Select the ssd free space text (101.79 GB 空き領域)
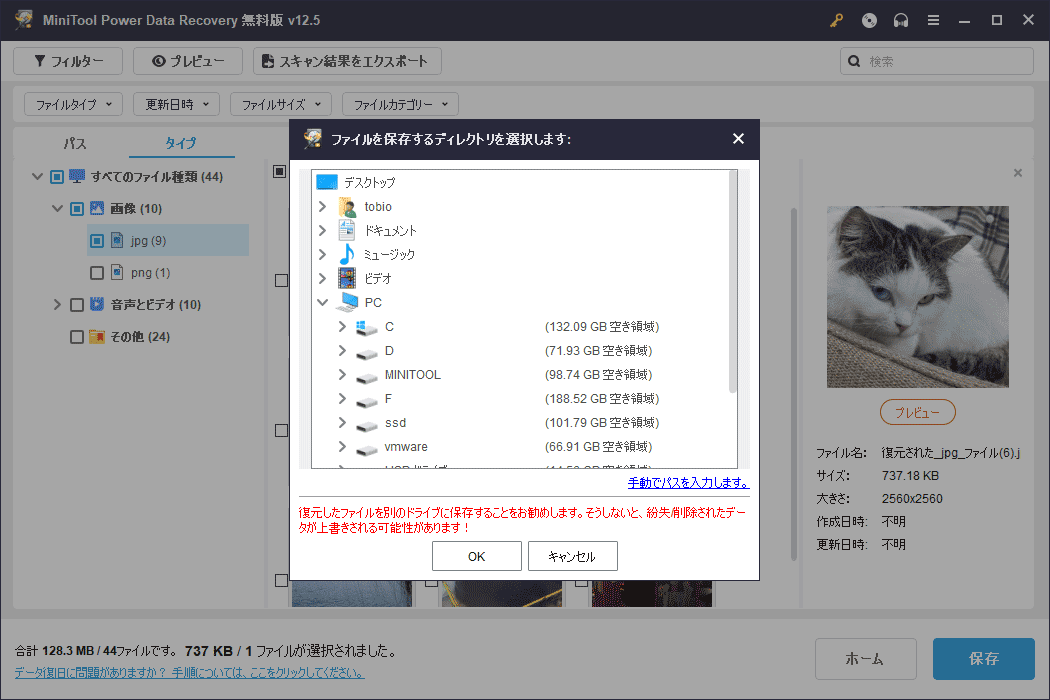The height and width of the screenshot is (700, 1050). [602, 423]
